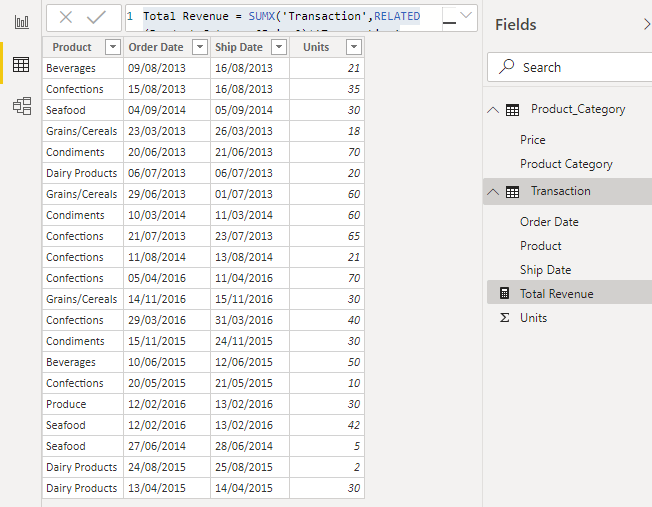This screenshot has width=652, height=507.
Task: Click Units value 18
Action: [327, 131]
